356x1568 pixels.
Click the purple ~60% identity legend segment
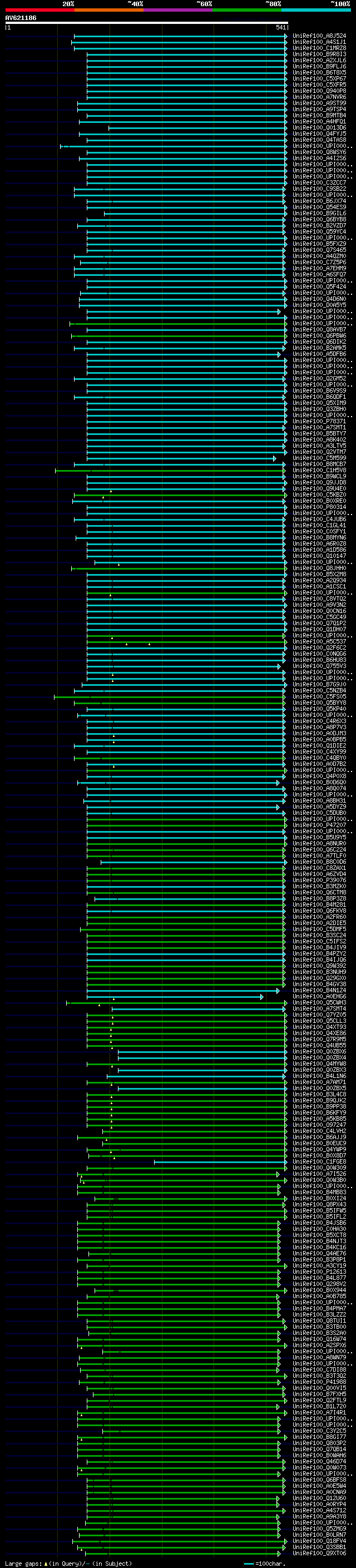click(179, 10)
